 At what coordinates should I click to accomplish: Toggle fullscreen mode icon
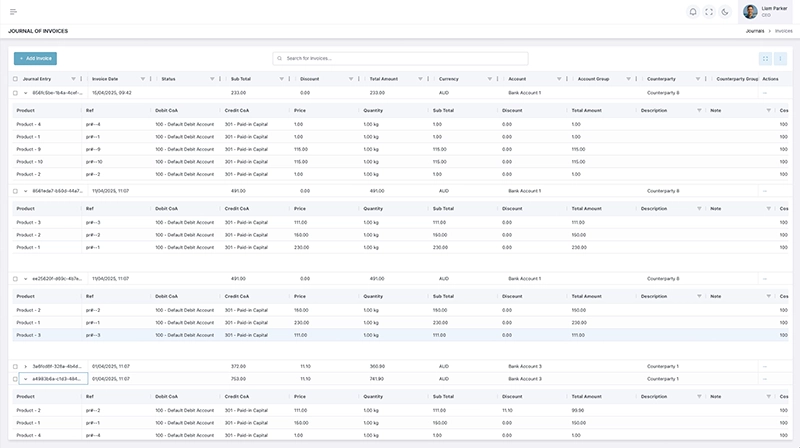point(709,12)
